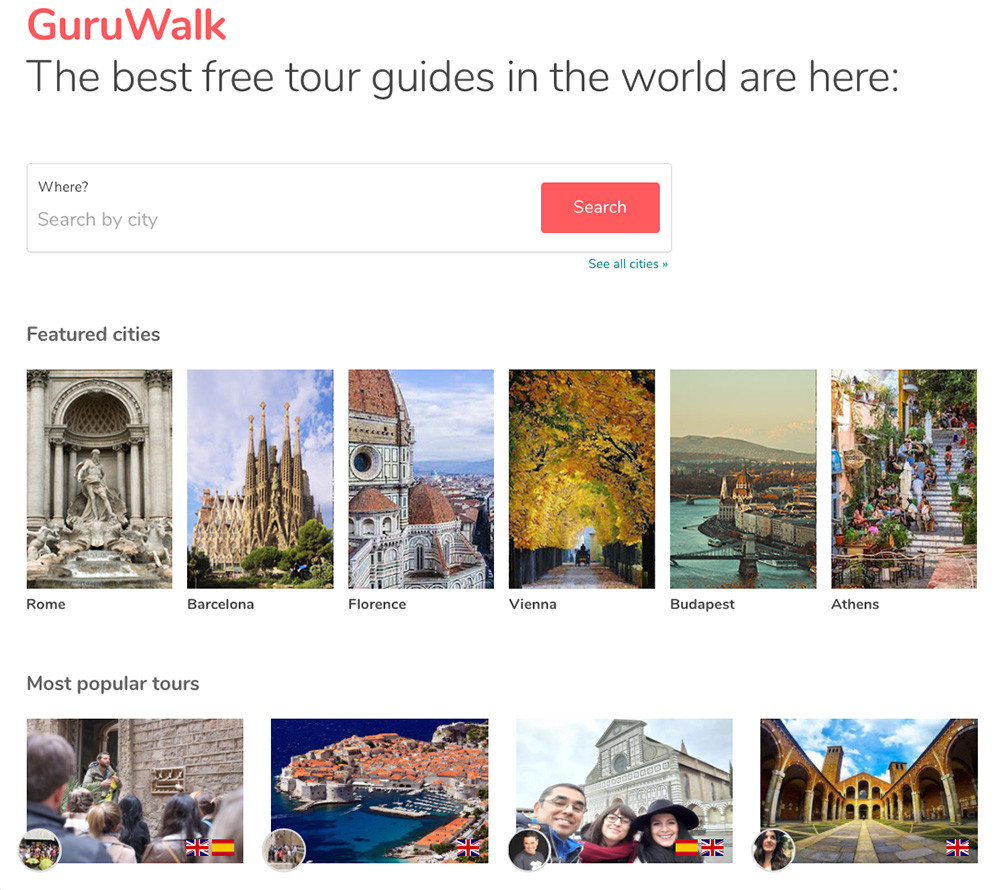Click the UK flag on the Dubrovnik tour

(467, 847)
